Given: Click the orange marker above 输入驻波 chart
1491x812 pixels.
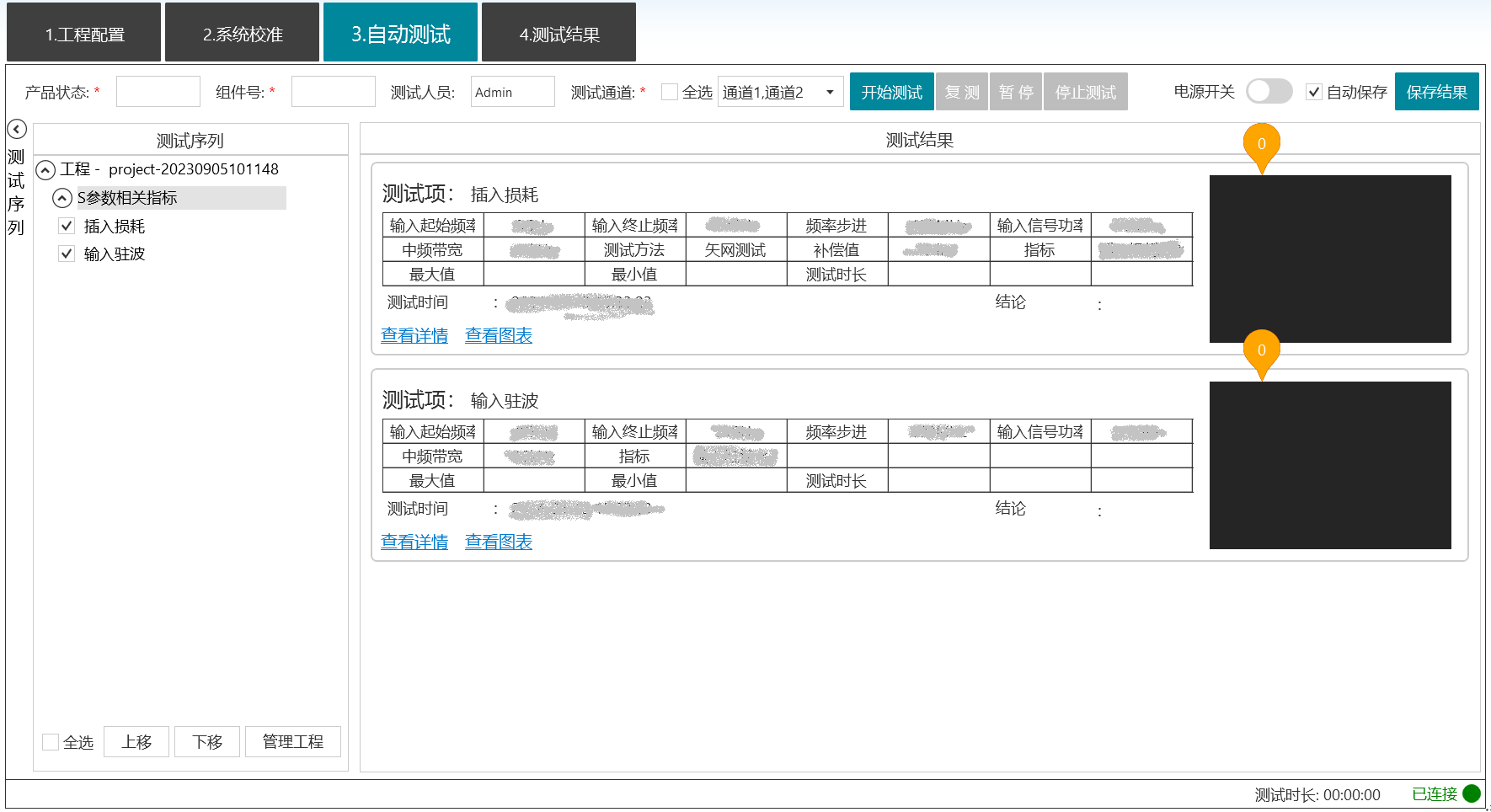Looking at the screenshot, I should (1261, 355).
